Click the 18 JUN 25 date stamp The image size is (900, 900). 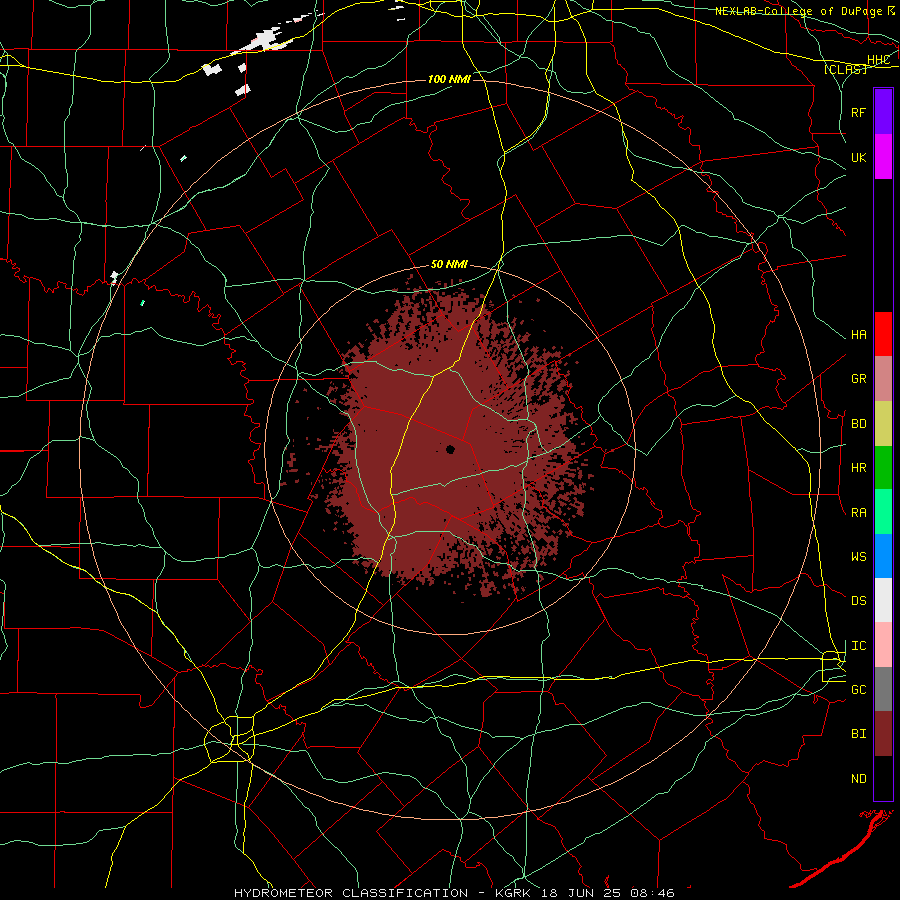tap(581, 893)
